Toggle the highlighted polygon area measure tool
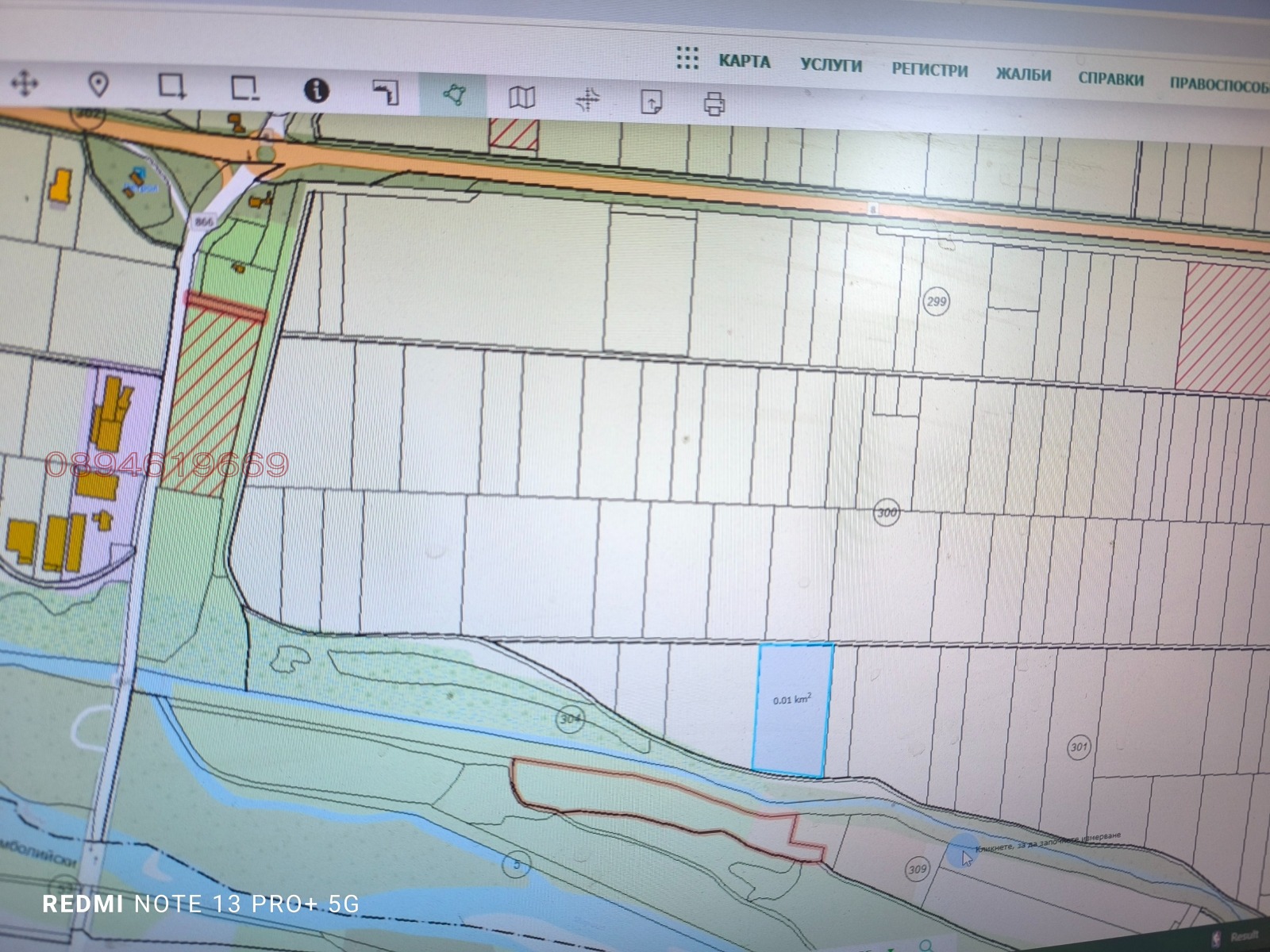 [453, 95]
